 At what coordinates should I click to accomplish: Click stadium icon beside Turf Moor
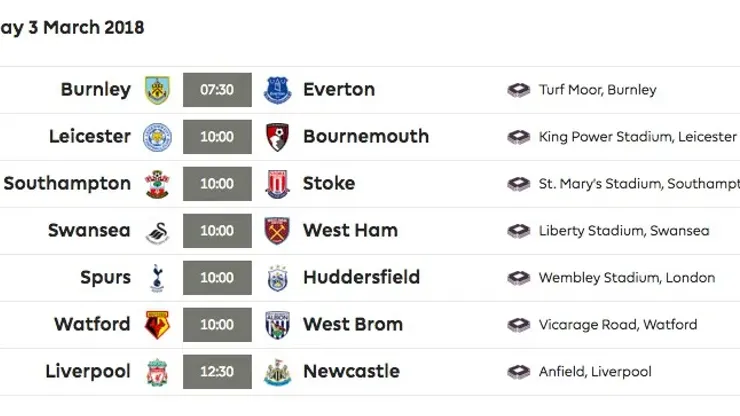518,90
